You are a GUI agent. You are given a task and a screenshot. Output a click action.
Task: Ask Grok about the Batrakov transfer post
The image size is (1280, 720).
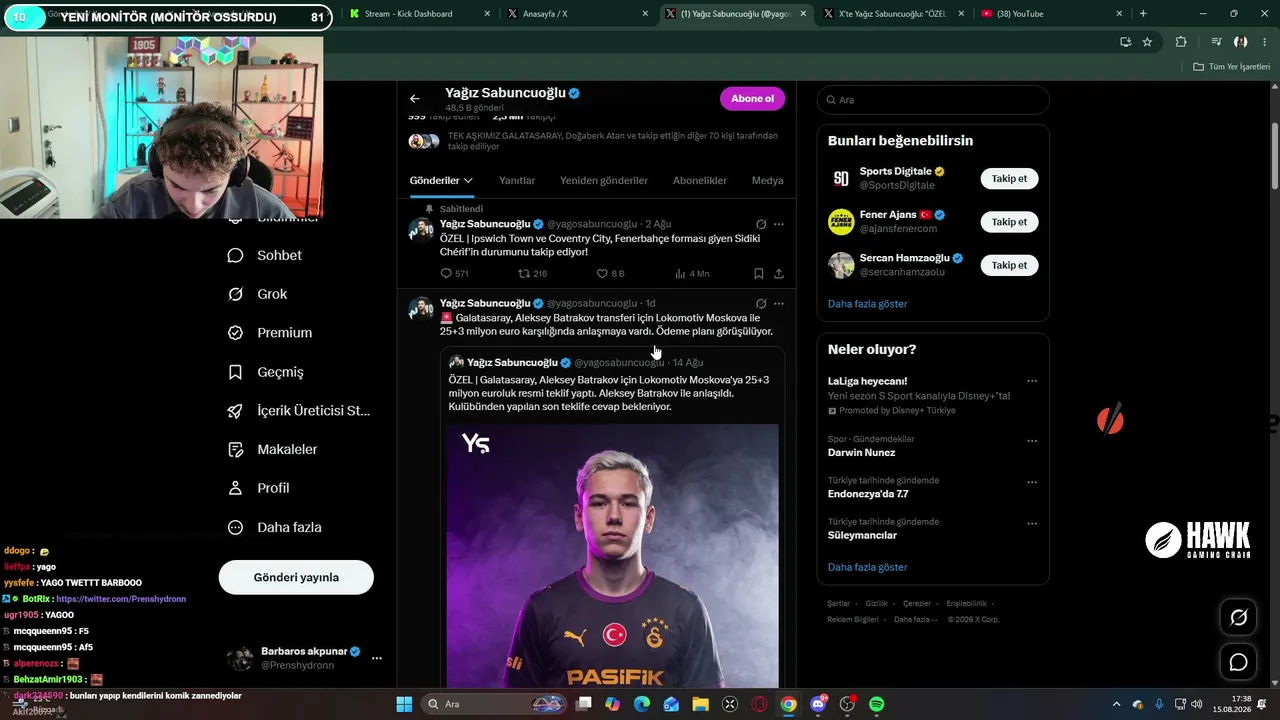point(761,303)
